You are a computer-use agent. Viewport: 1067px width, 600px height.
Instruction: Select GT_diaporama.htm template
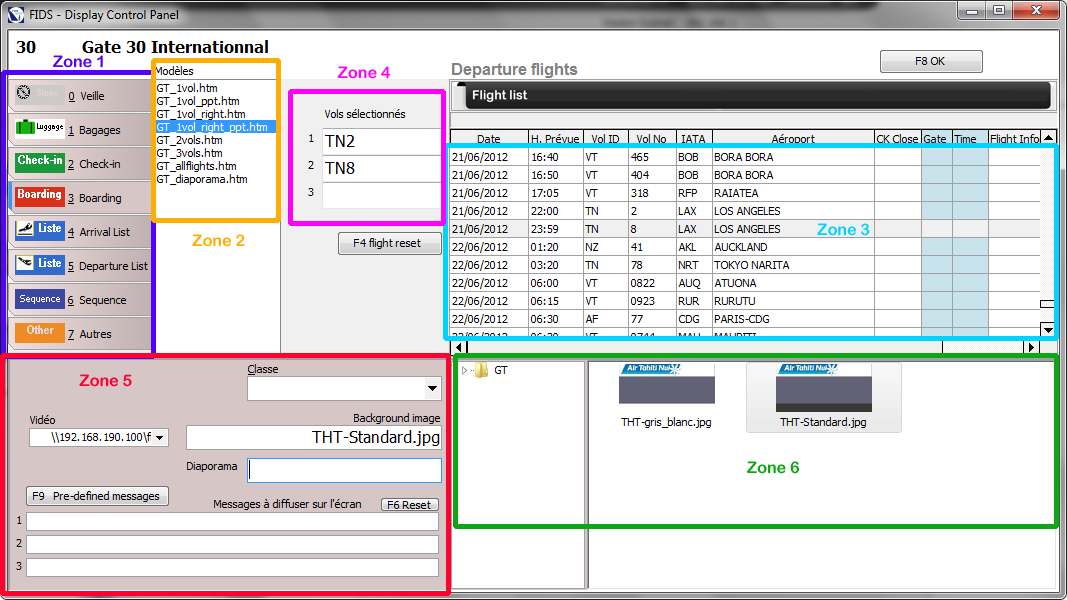(201, 179)
